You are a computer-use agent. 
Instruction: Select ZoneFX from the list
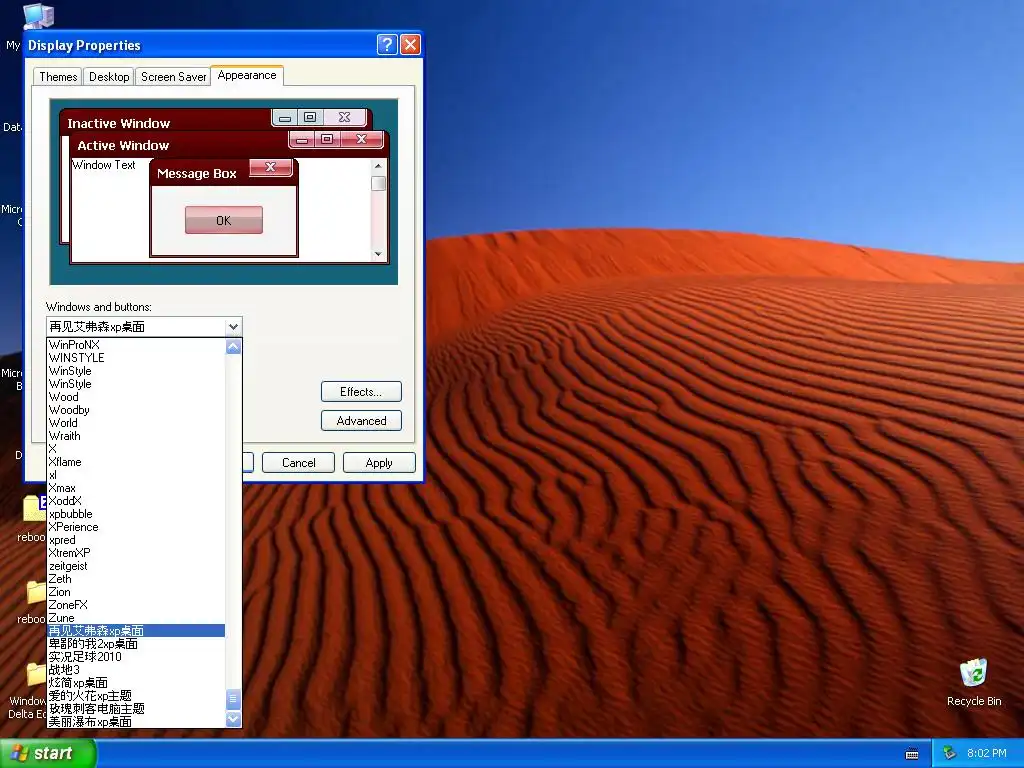tap(136, 605)
